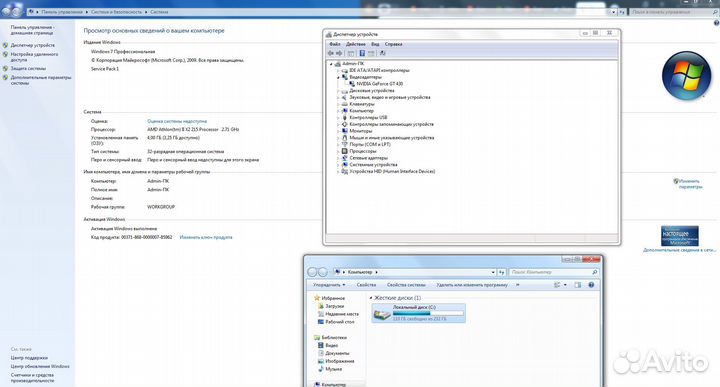Click Изменить ключ продукта link
This screenshot has height=387, width=720.
[206, 237]
